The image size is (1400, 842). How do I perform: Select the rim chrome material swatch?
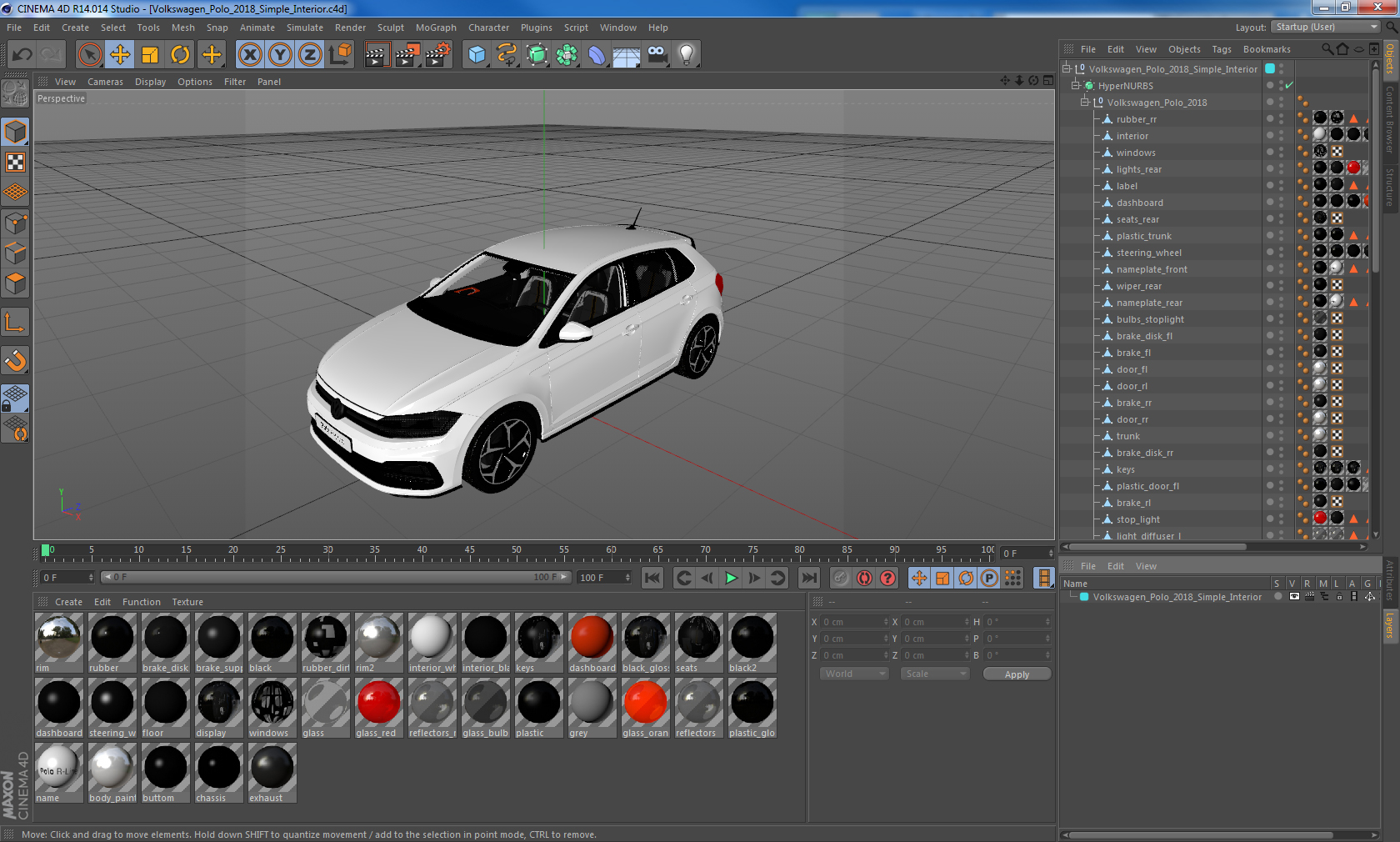pyautogui.click(x=59, y=643)
